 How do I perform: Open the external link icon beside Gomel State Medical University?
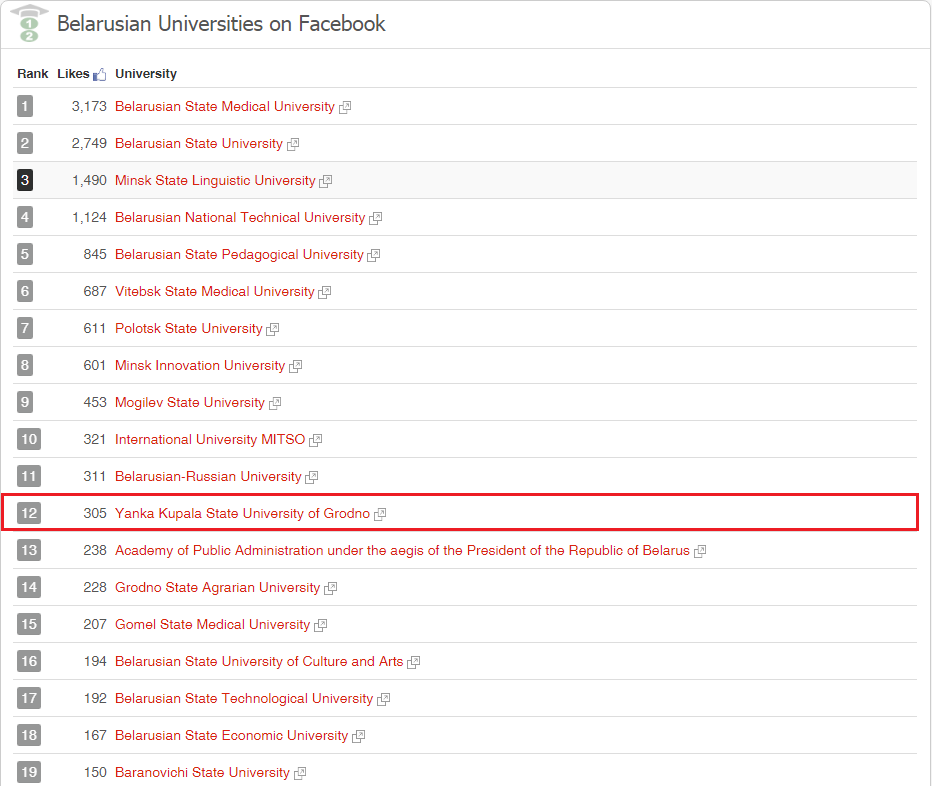320,625
